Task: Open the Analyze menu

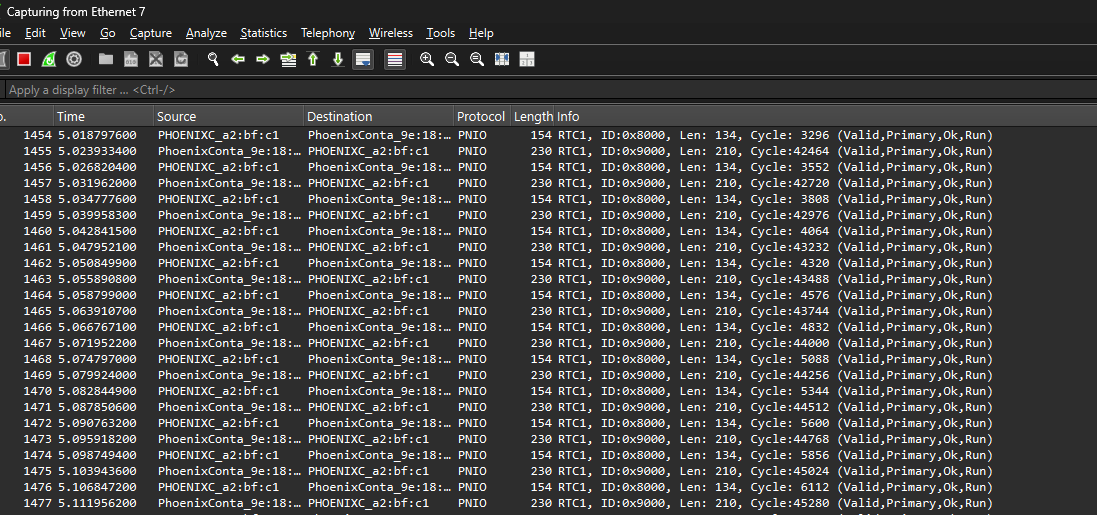Action: tap(206, 33)
